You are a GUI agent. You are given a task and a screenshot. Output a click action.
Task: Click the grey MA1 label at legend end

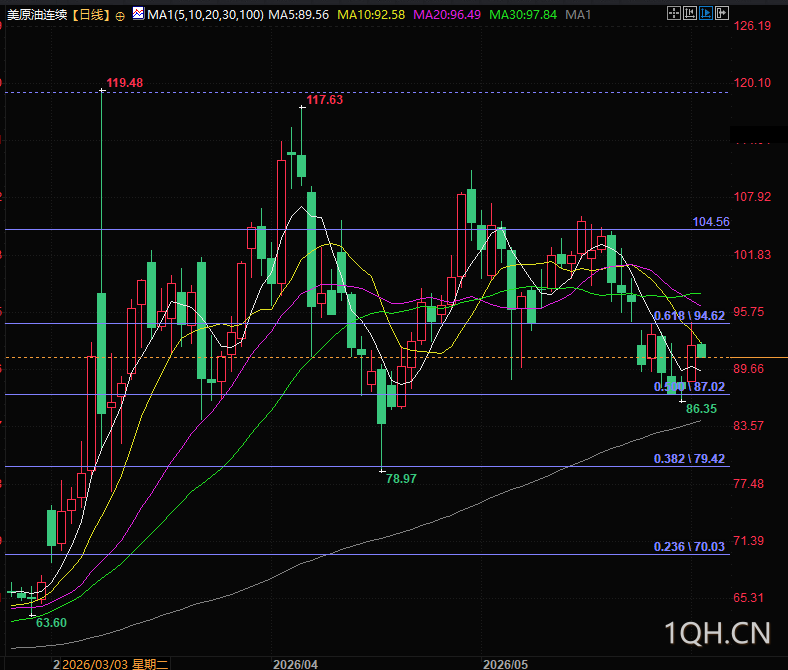coord(578,15)
